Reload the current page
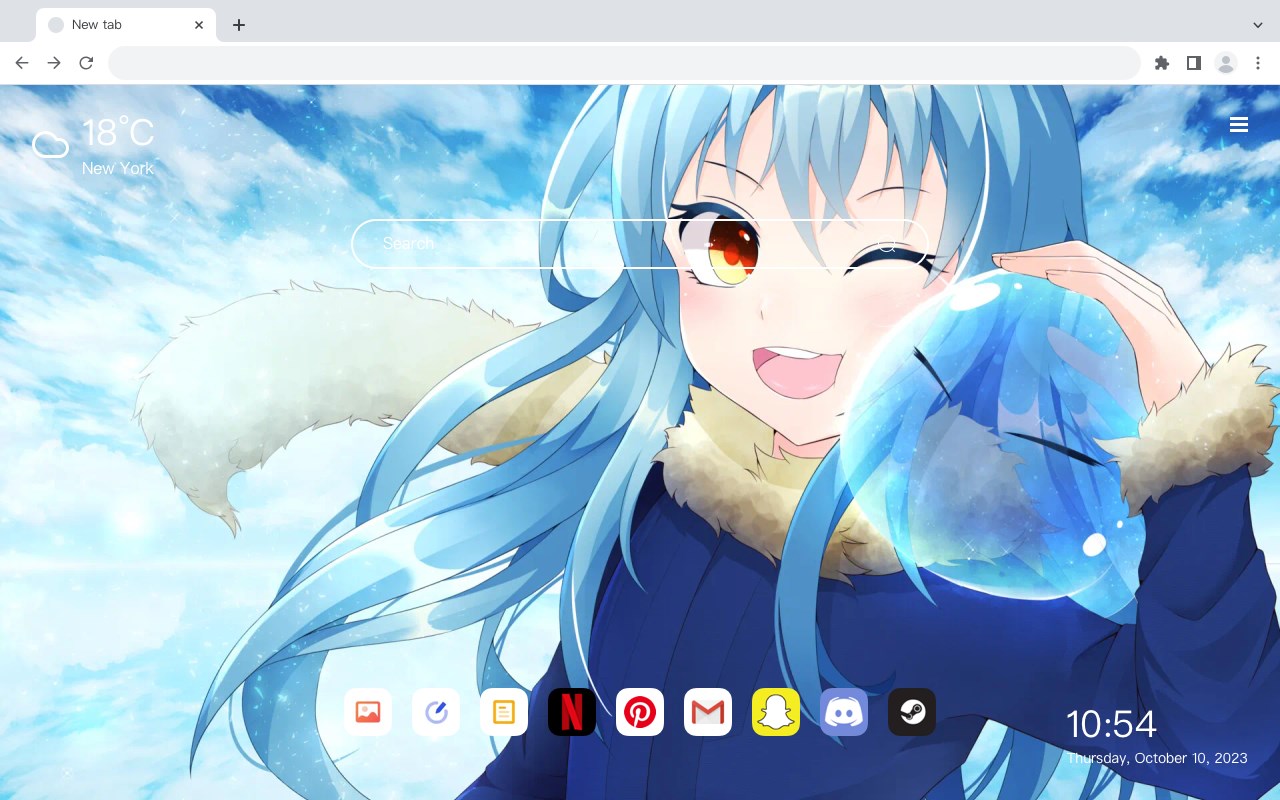 point(86,63)
